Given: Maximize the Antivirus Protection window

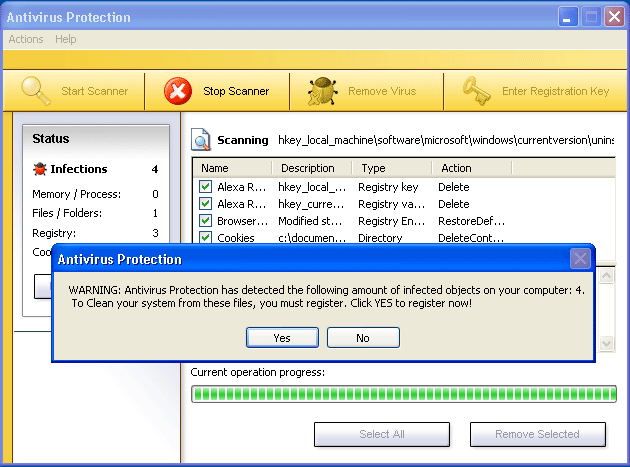Looking at the screenshot, I should click(590, 17).
